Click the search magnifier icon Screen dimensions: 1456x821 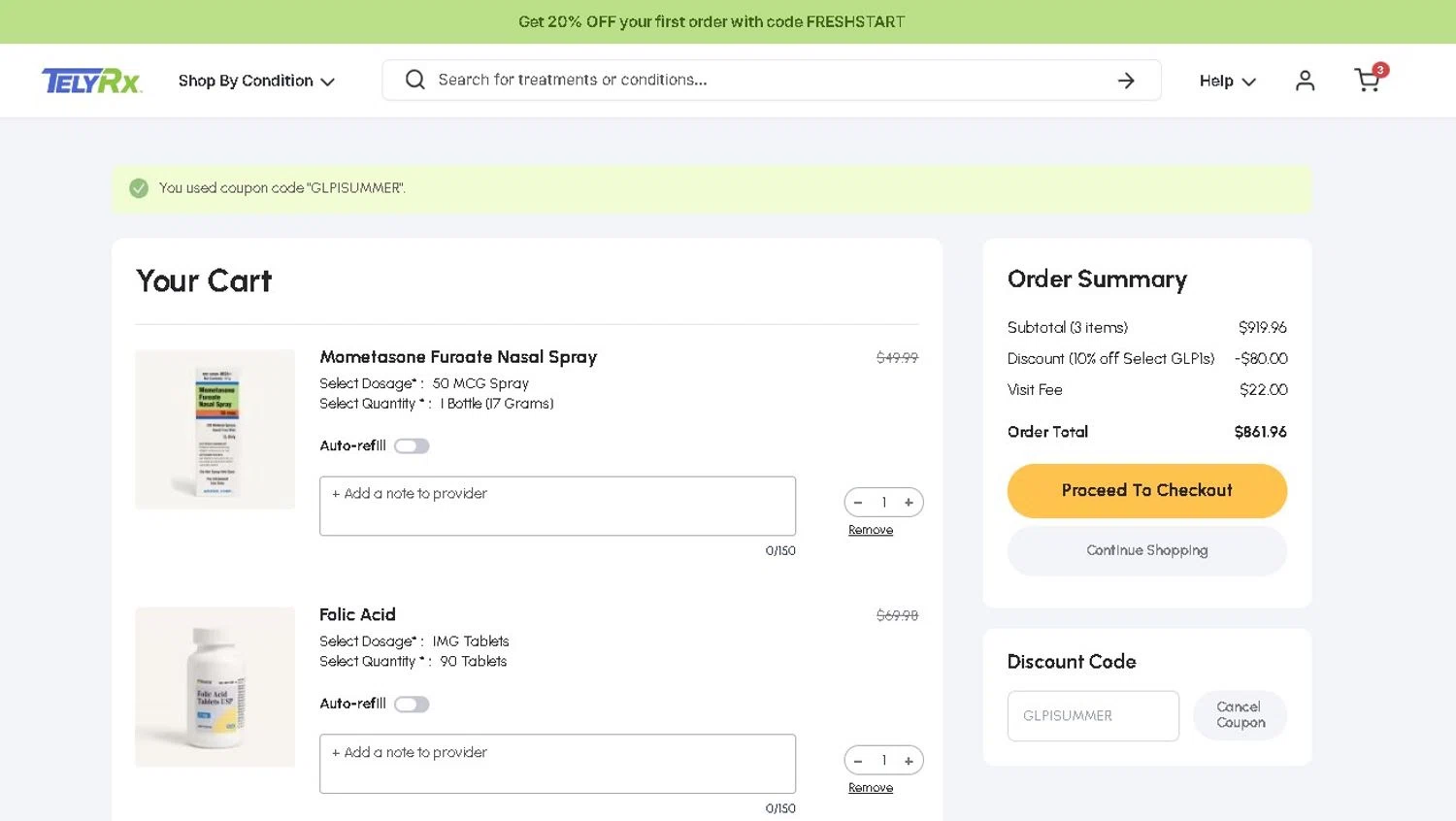coord(415,80)
